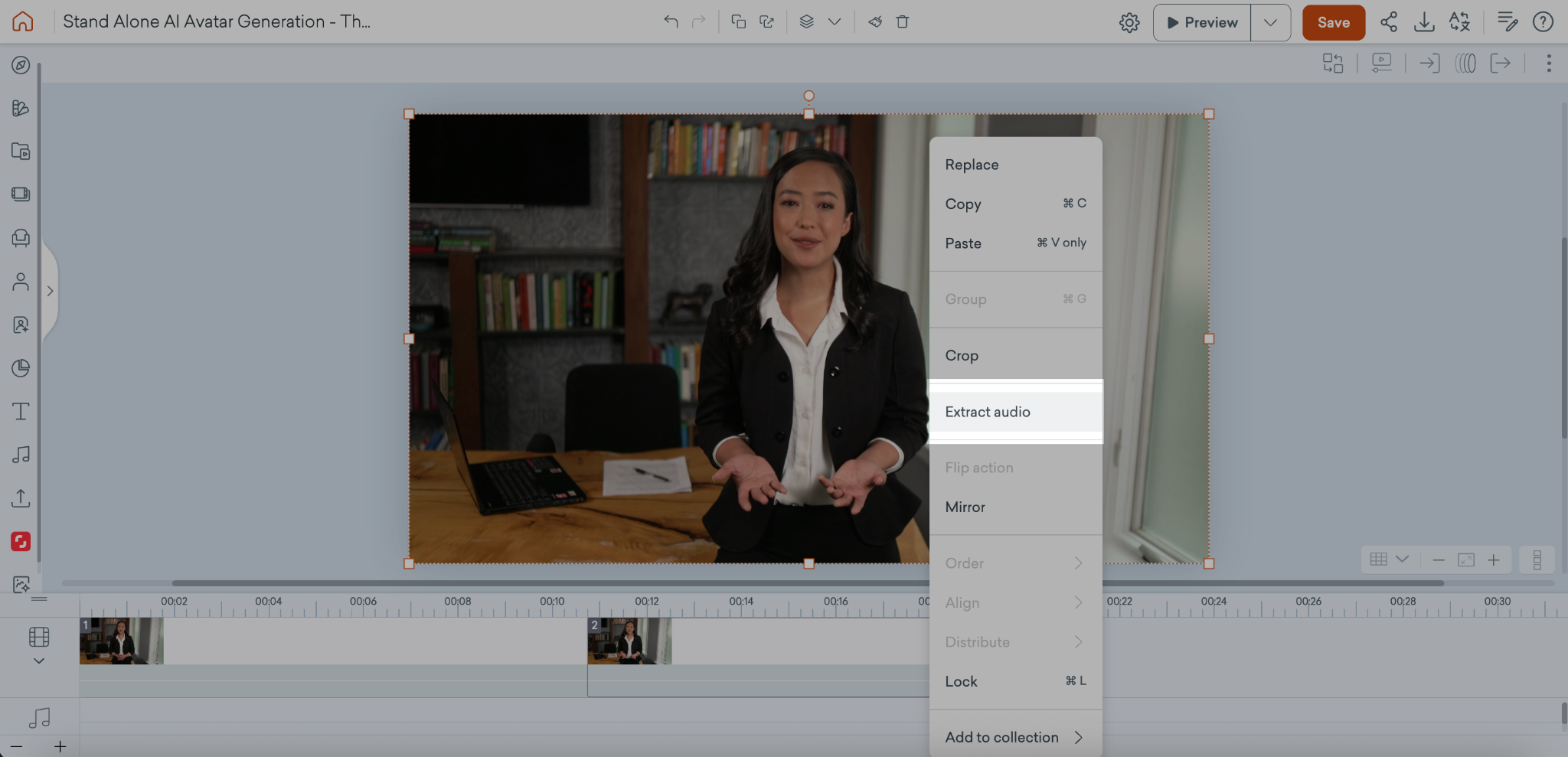
Task: Choose Mirror in the context menu
Action: coord(965,507)
